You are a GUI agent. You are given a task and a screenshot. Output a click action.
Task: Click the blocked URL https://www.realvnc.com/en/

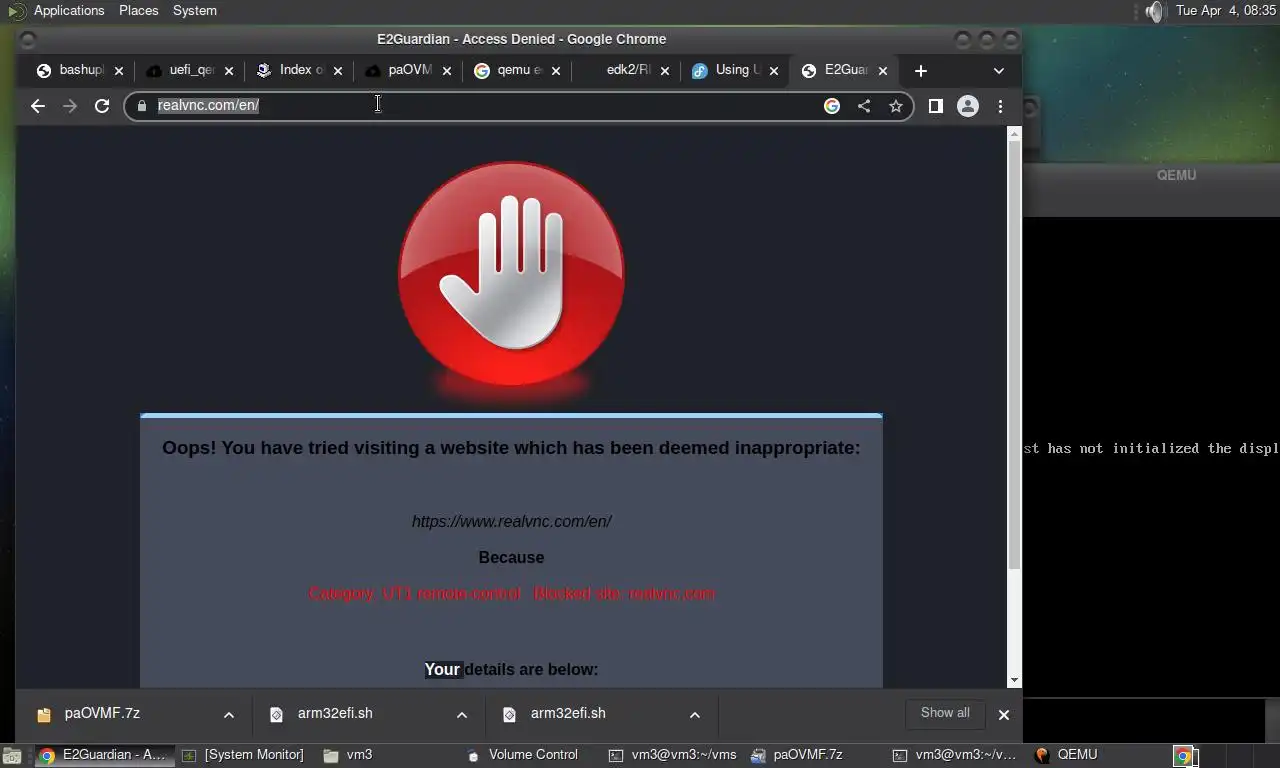click(511, 522)
